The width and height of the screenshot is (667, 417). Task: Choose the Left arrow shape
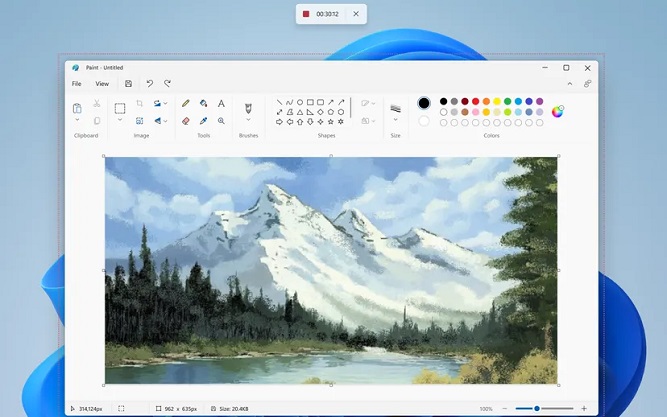tap(290, 122)
